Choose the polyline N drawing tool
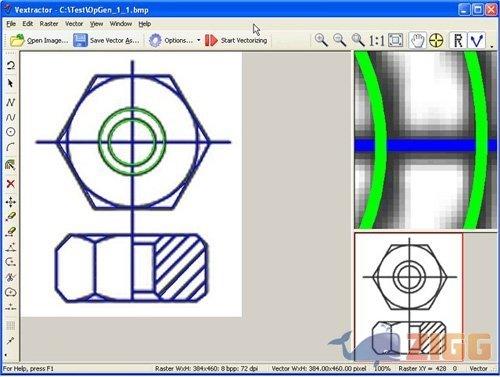500x377 pixels. 10,102
